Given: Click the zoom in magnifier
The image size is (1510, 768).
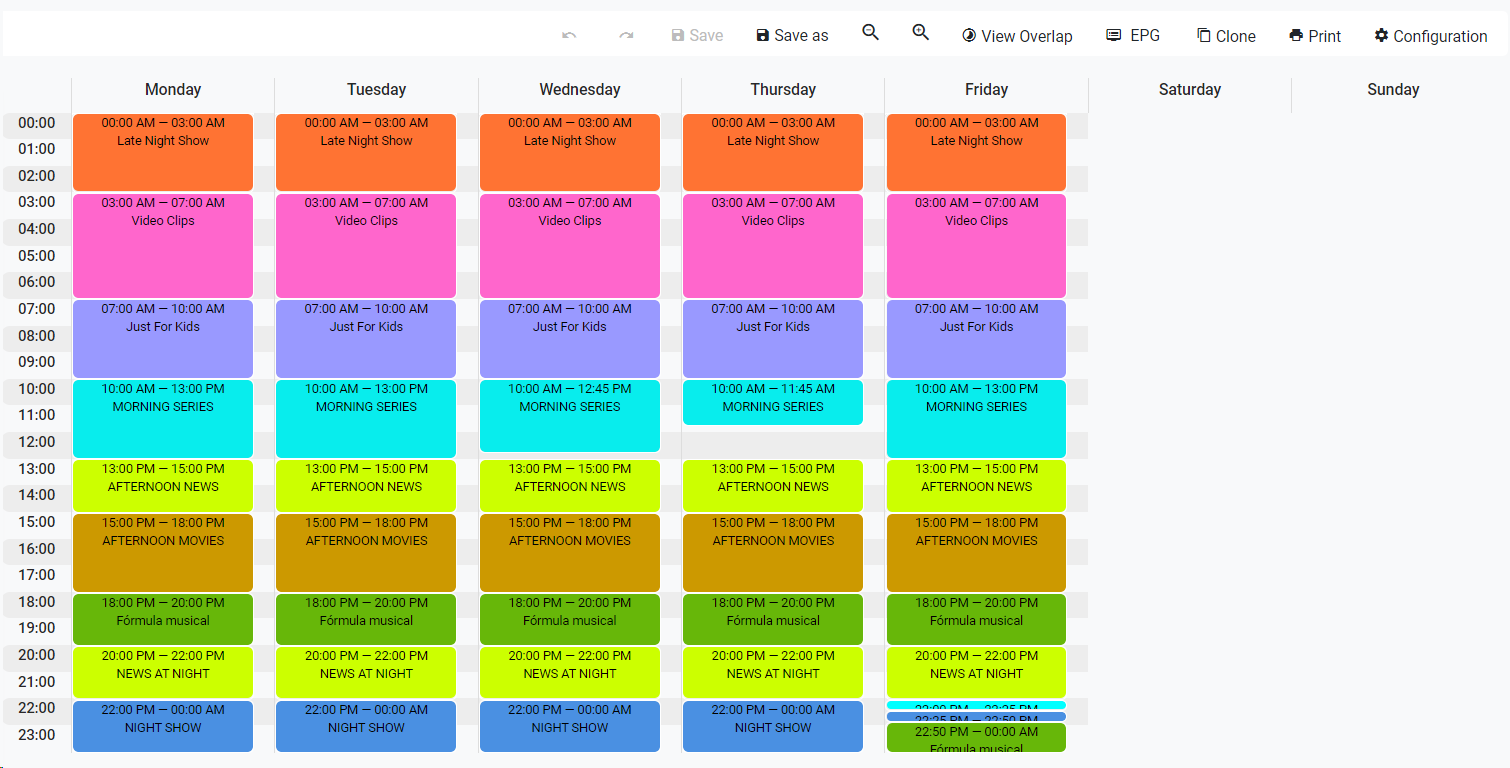Looking at the screenshot, I should [921, 33].
